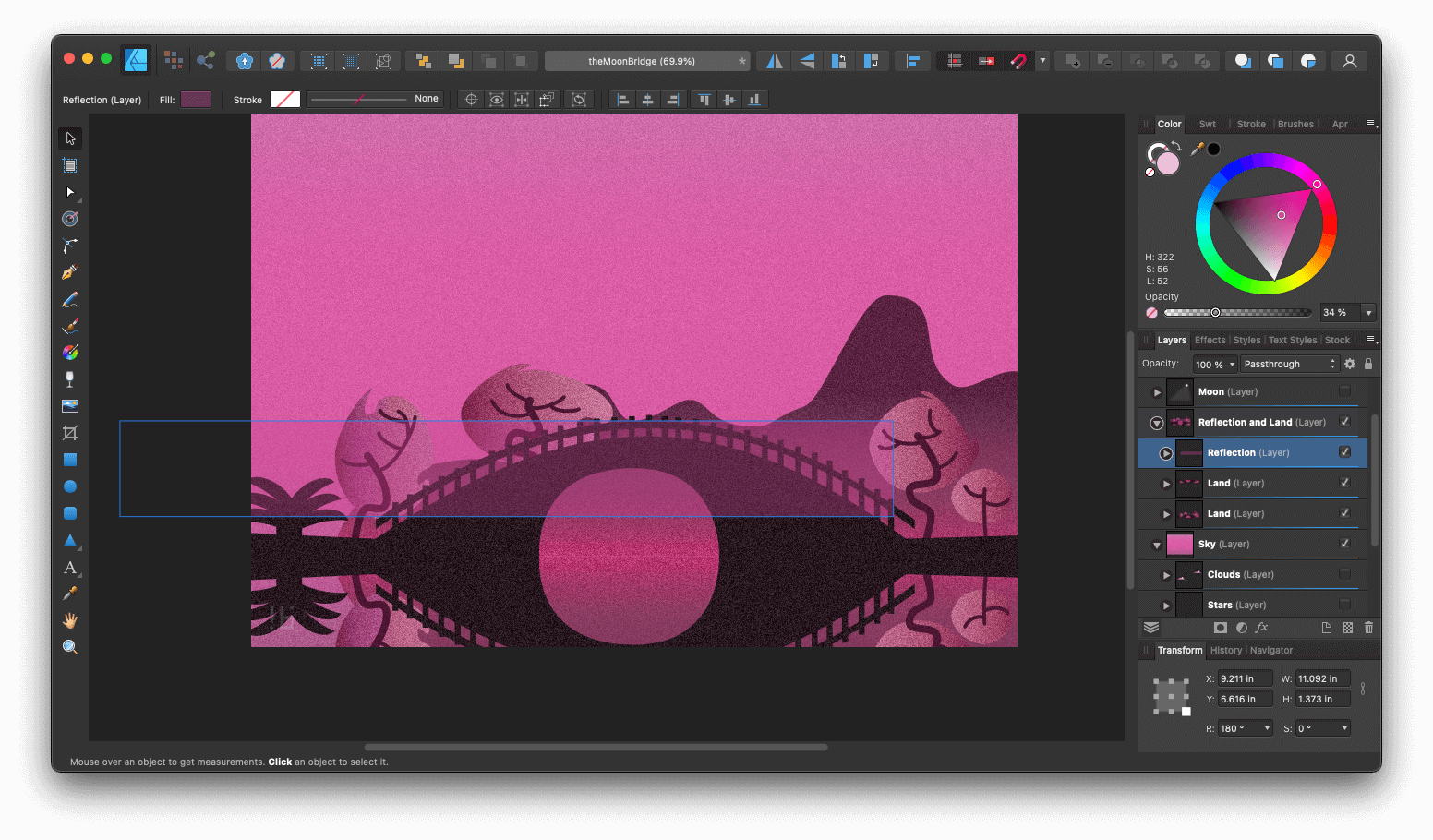Select the Move tool
Viewport: 1433px width, 840px height.
click(x=70, y=138)
